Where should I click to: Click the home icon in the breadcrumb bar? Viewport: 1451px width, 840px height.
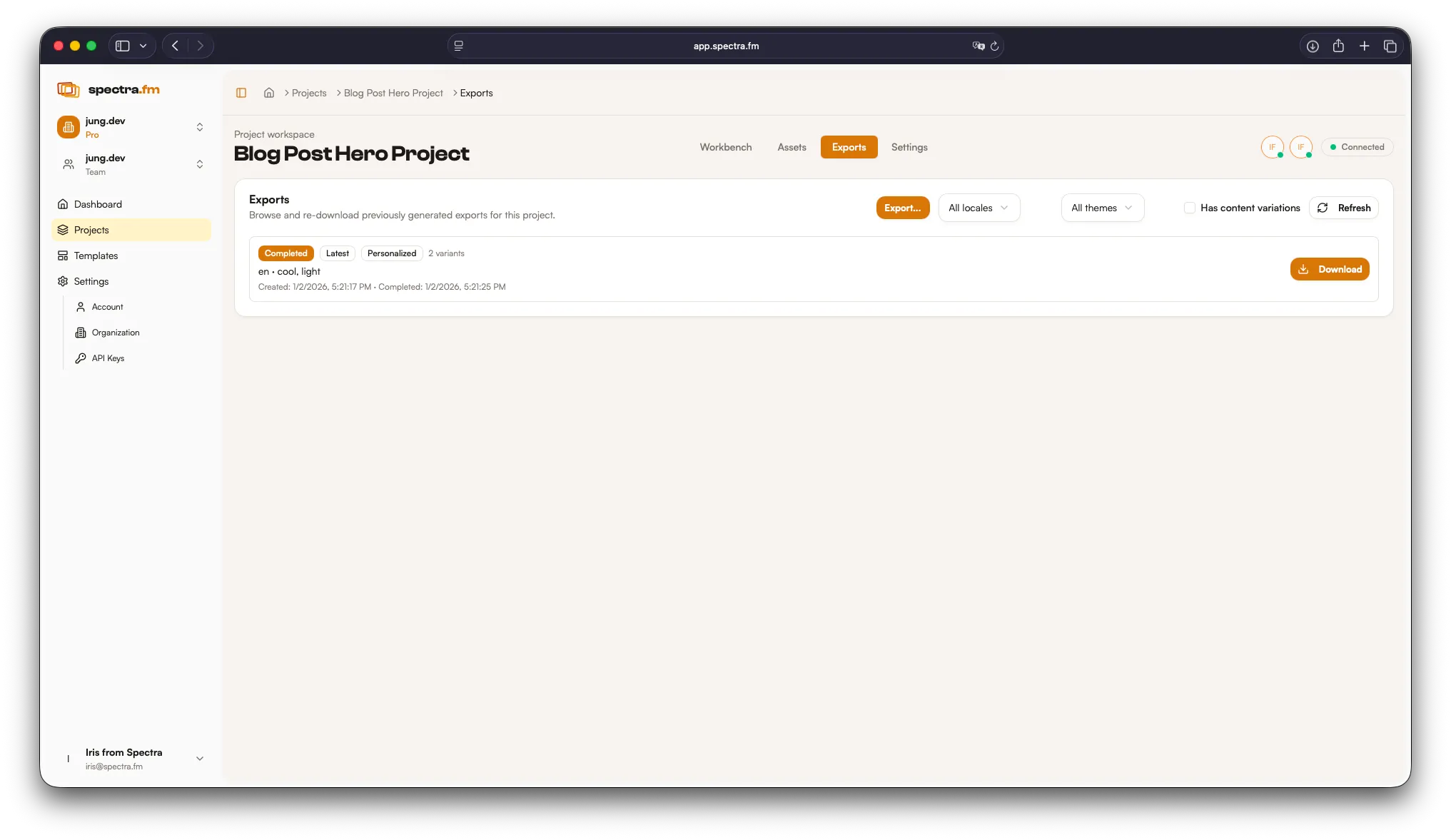coord(269,93)
